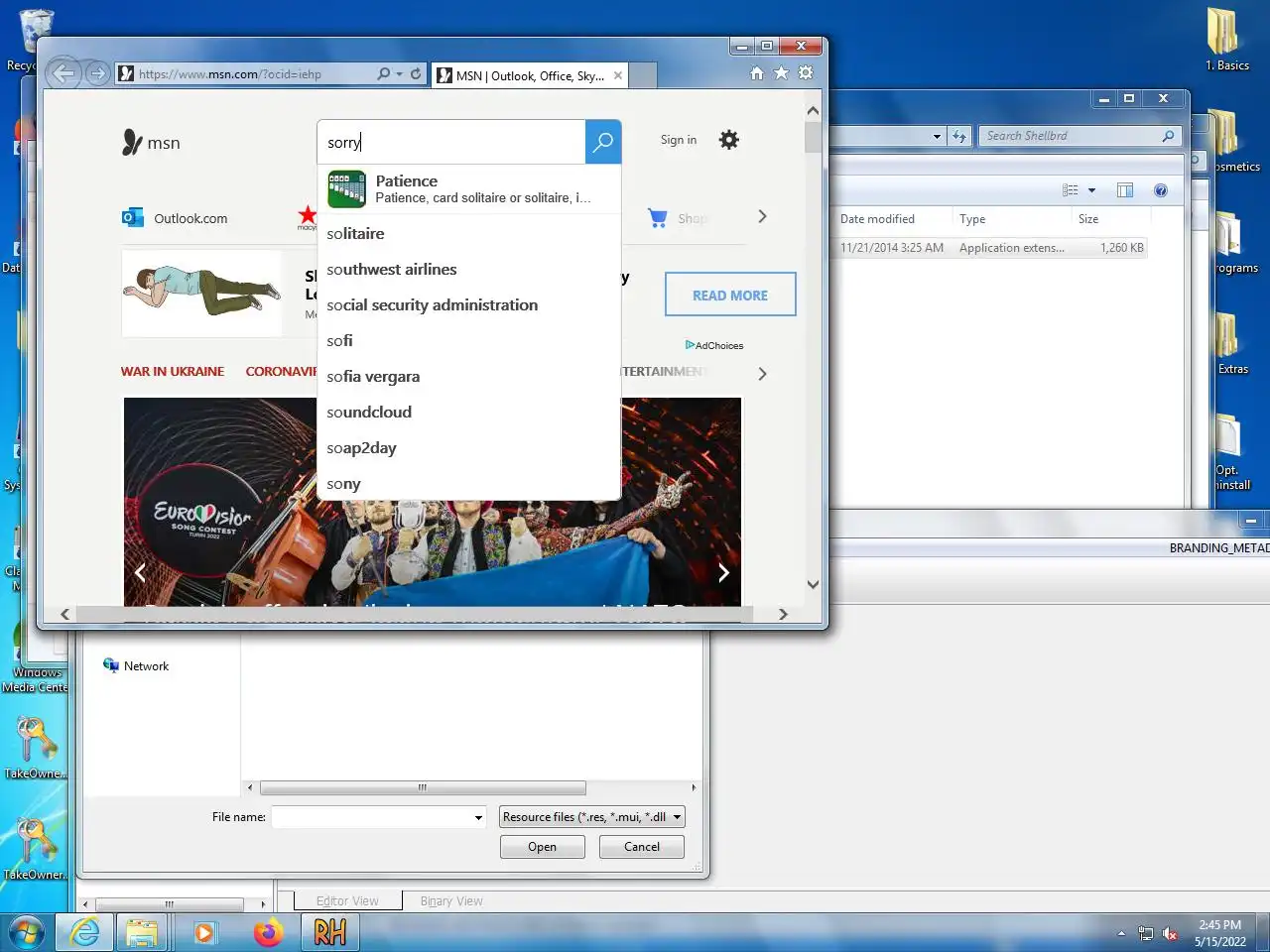This screenshot has height=952, width=1270.
Task: Open Explorer view options dropdown arrow
Action: coord(1091,190)
